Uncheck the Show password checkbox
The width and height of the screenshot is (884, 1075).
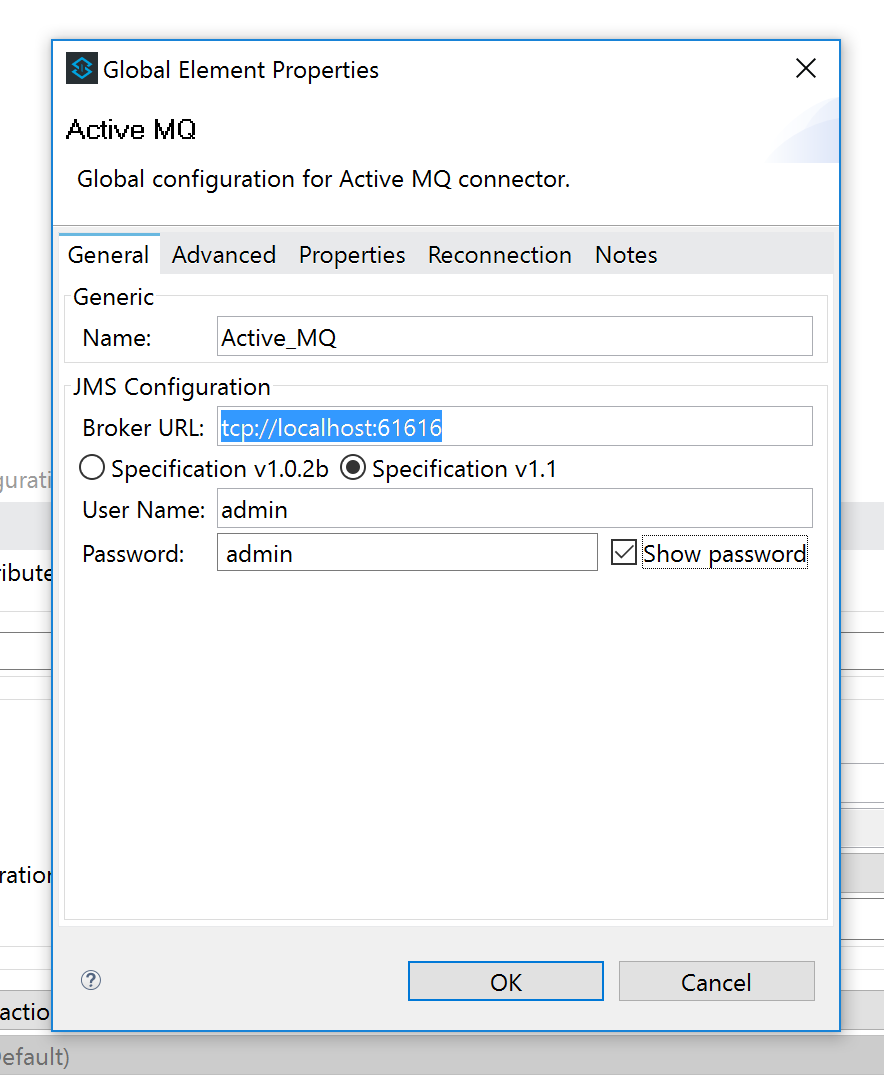coord(624,552)
